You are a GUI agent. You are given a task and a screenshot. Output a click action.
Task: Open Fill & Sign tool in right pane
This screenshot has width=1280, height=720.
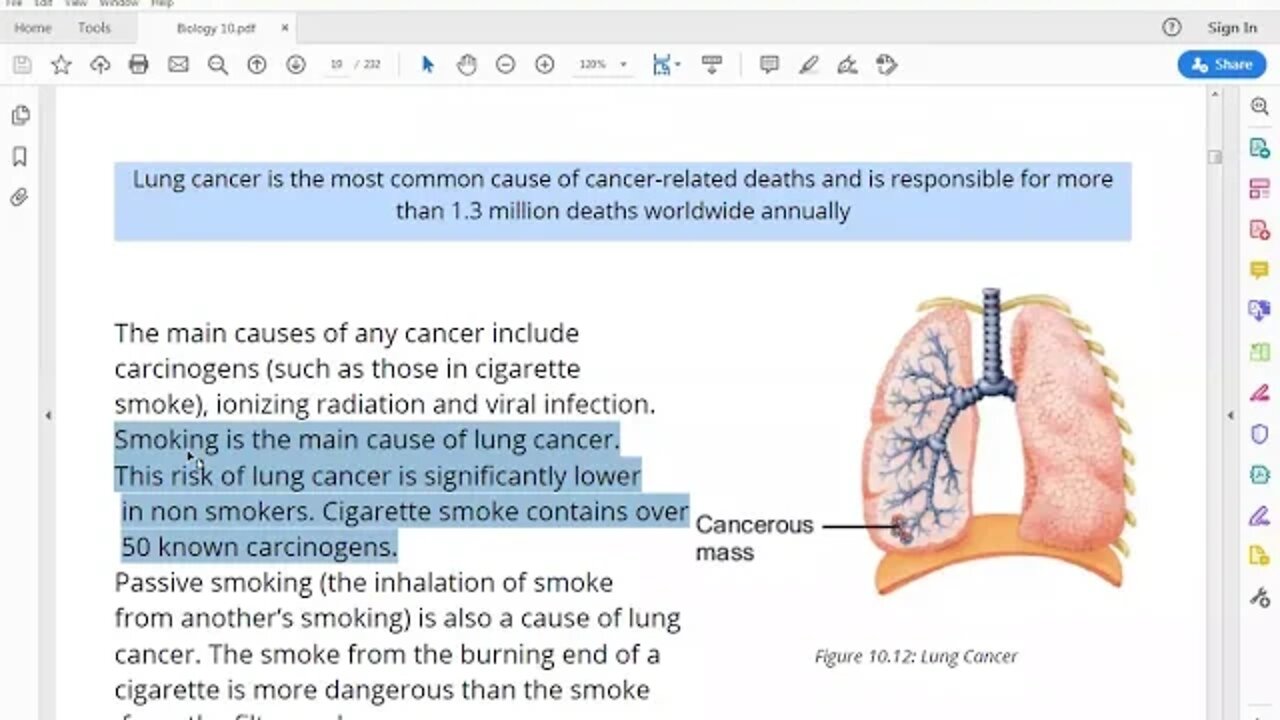pyautogui.click(x=1260, y=393)
